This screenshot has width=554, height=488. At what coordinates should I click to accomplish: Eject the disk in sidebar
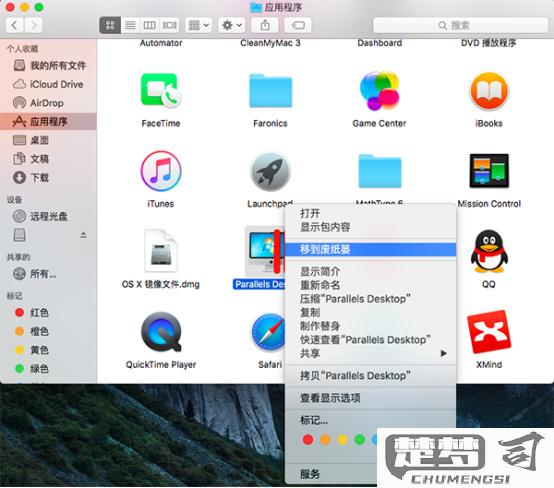coord(83,235)
